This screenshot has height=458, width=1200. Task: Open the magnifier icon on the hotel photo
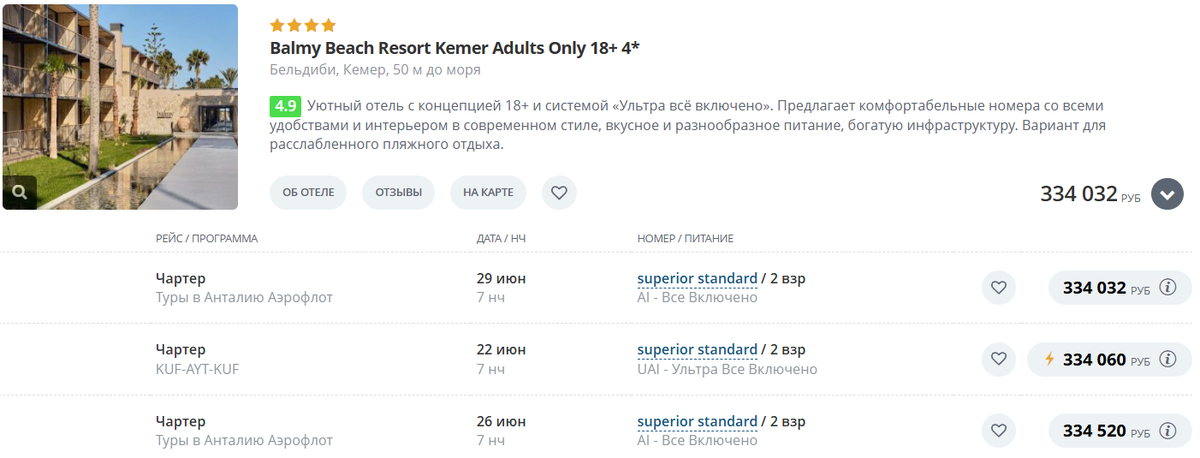click(x=20, y=192)
